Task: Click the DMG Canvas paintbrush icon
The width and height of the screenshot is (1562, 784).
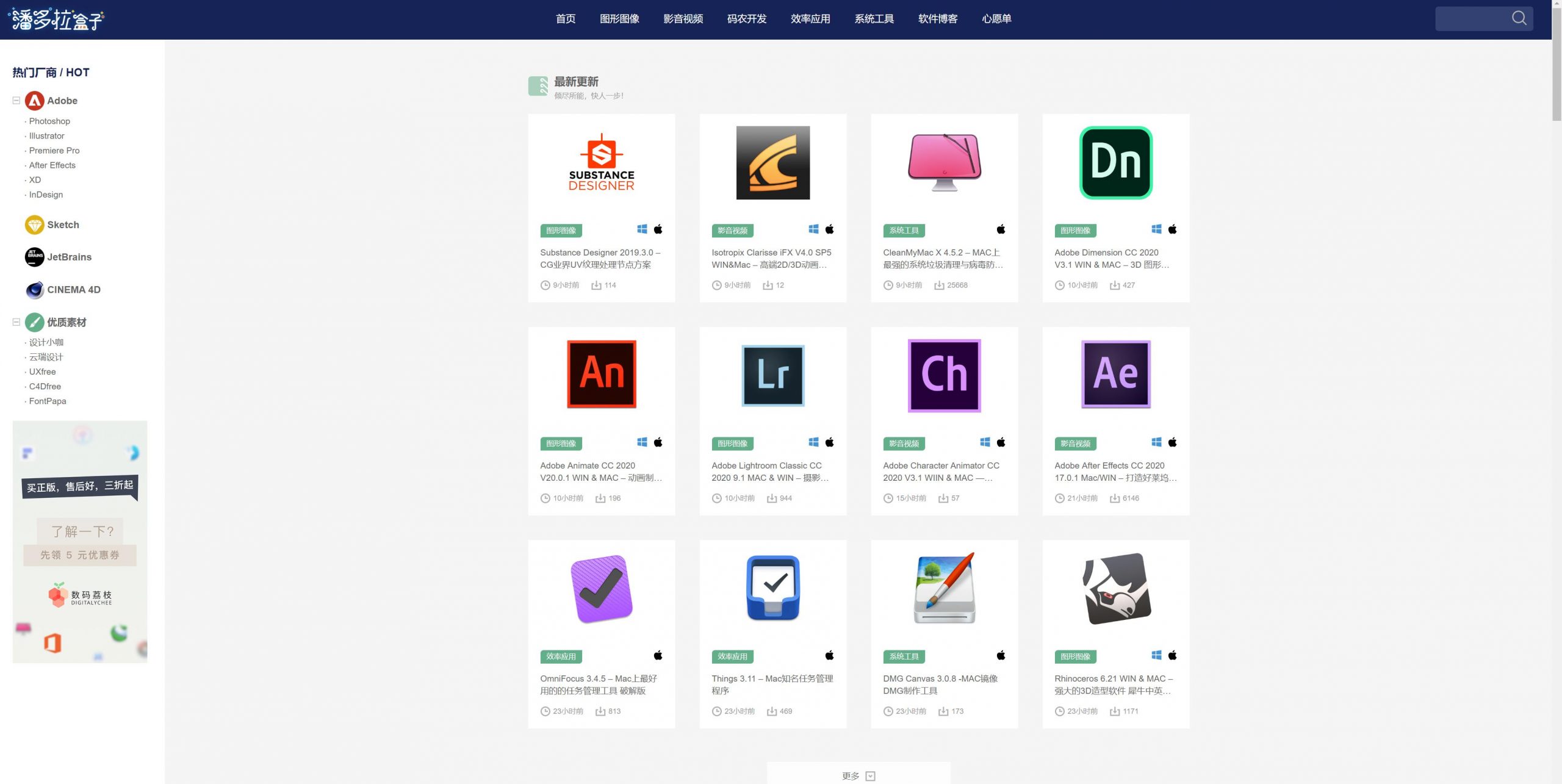Action: pos(945,588)
